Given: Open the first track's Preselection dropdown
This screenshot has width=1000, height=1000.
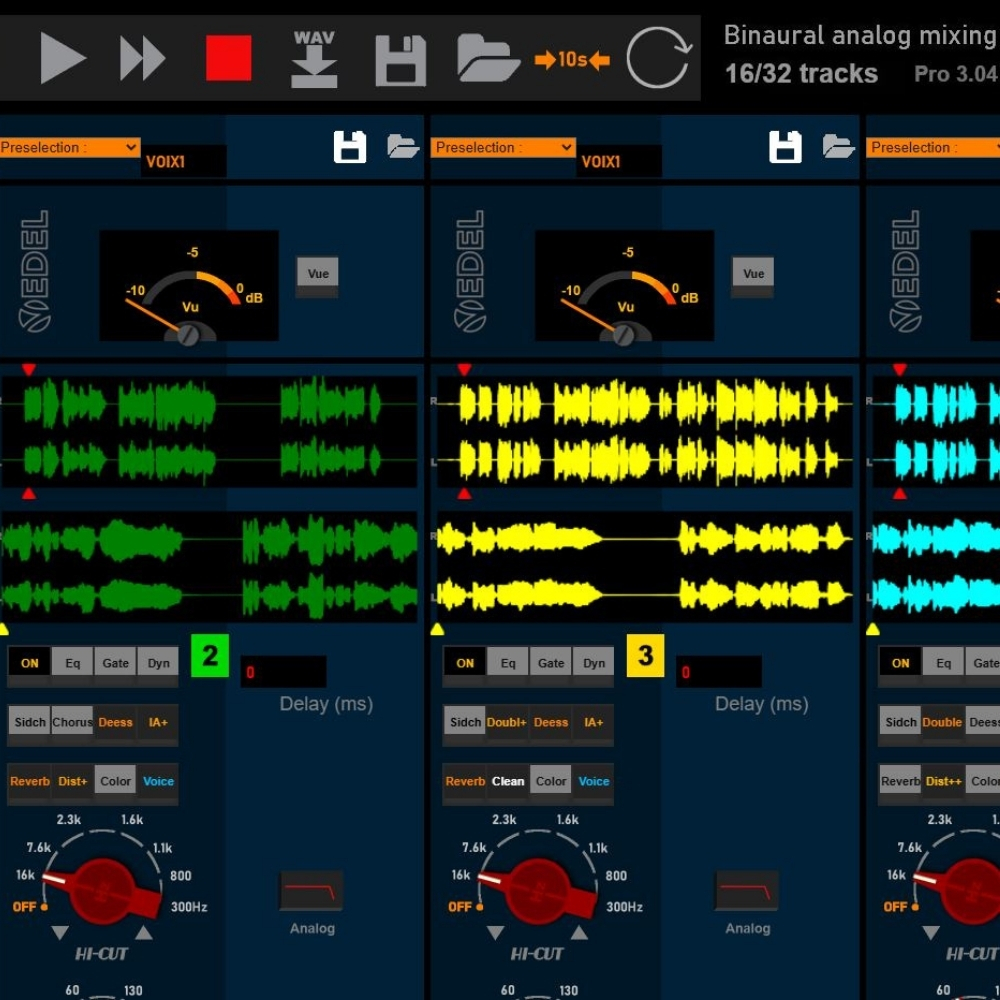Looking at the screenshot, I should click(x=69, y=148).
